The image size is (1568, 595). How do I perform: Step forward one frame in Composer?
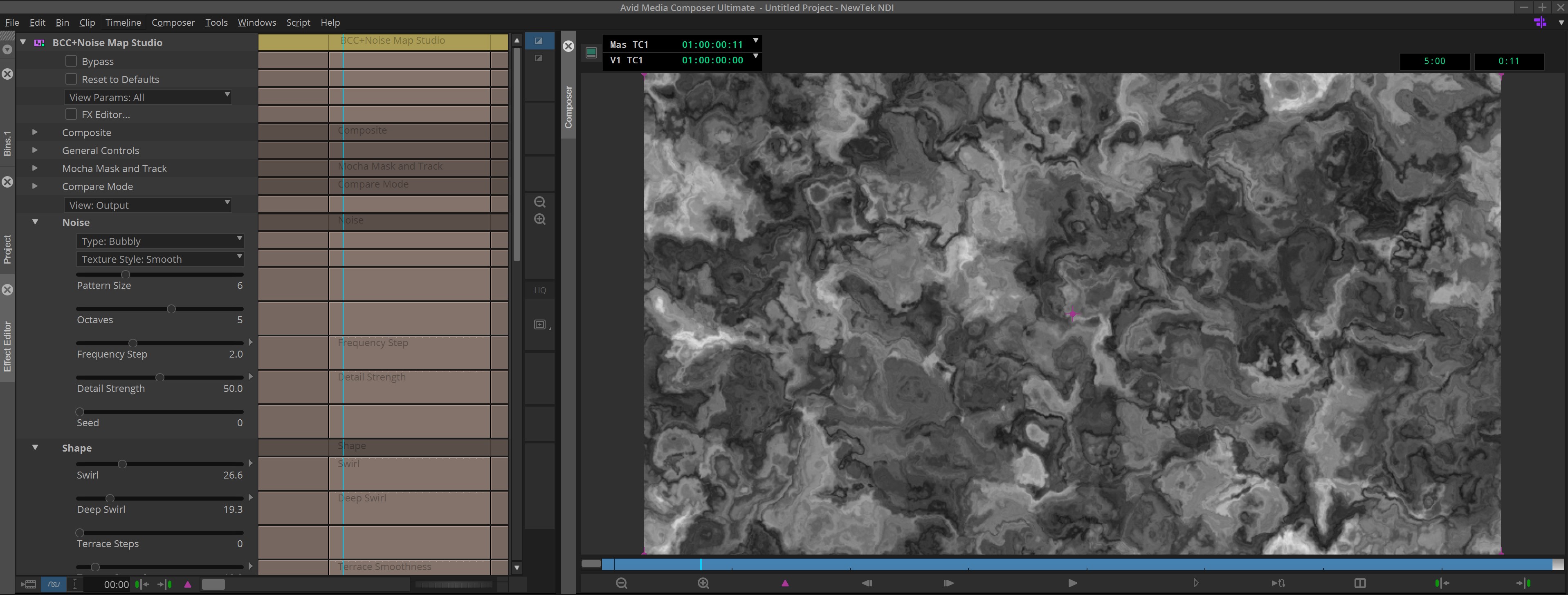[948, 583]
